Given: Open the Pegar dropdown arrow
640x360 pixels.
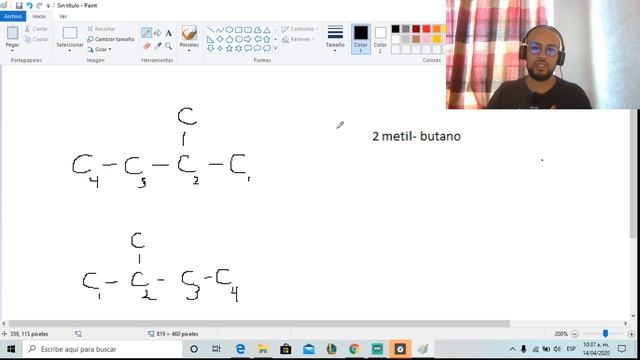Looking at the screenshot, I should [x=12, y=50].
